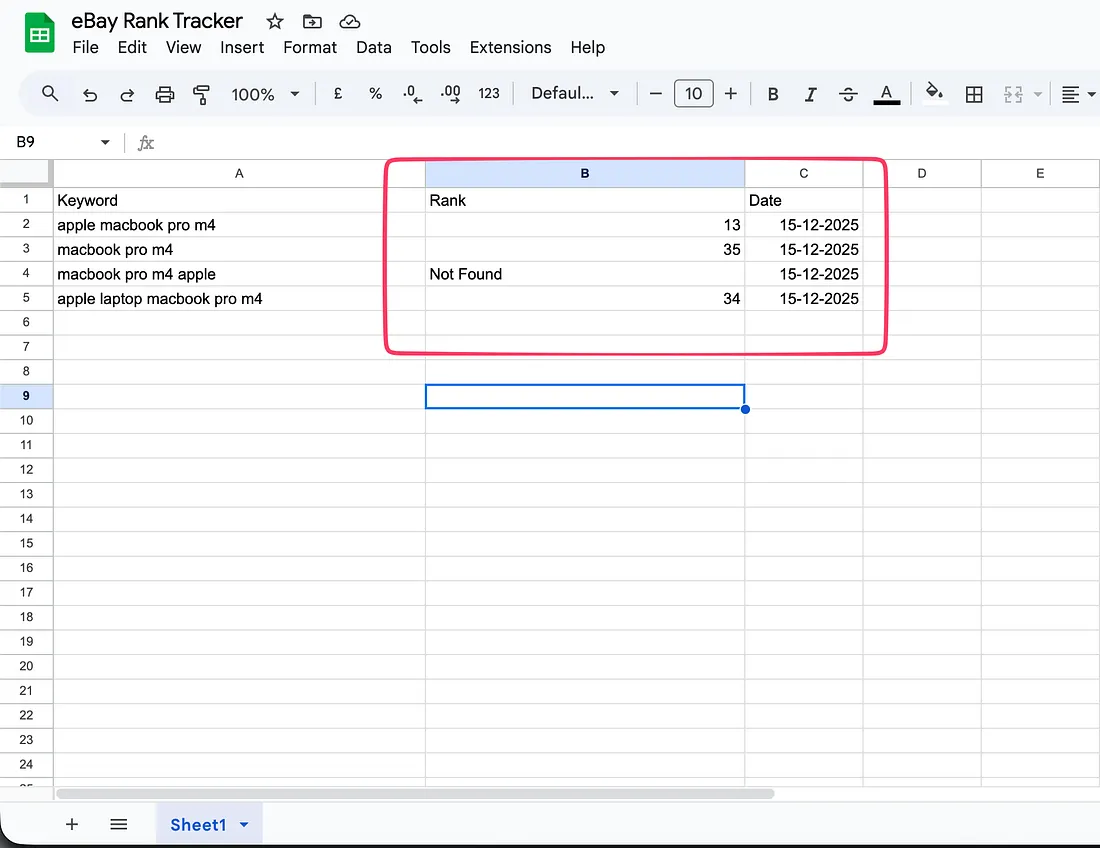The width and height of the screenshot is (1100, 848).
Task: Toggle italic formatting
Action: coord(811,94)
